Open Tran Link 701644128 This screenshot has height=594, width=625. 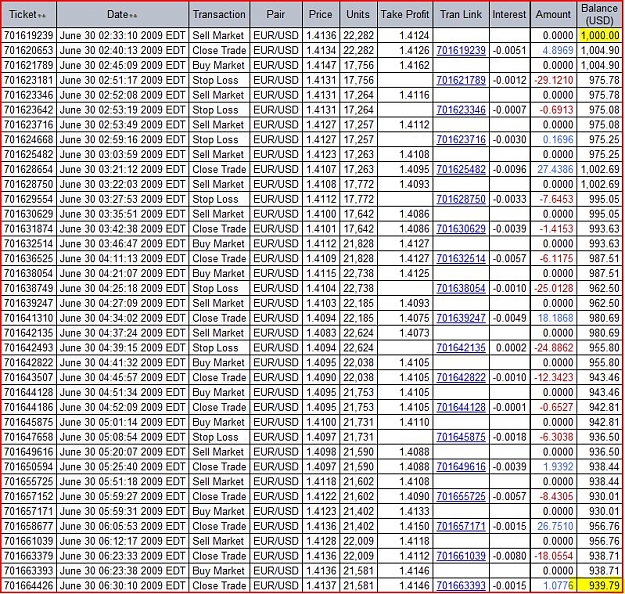pyautogui.click(x=461, y=407)
